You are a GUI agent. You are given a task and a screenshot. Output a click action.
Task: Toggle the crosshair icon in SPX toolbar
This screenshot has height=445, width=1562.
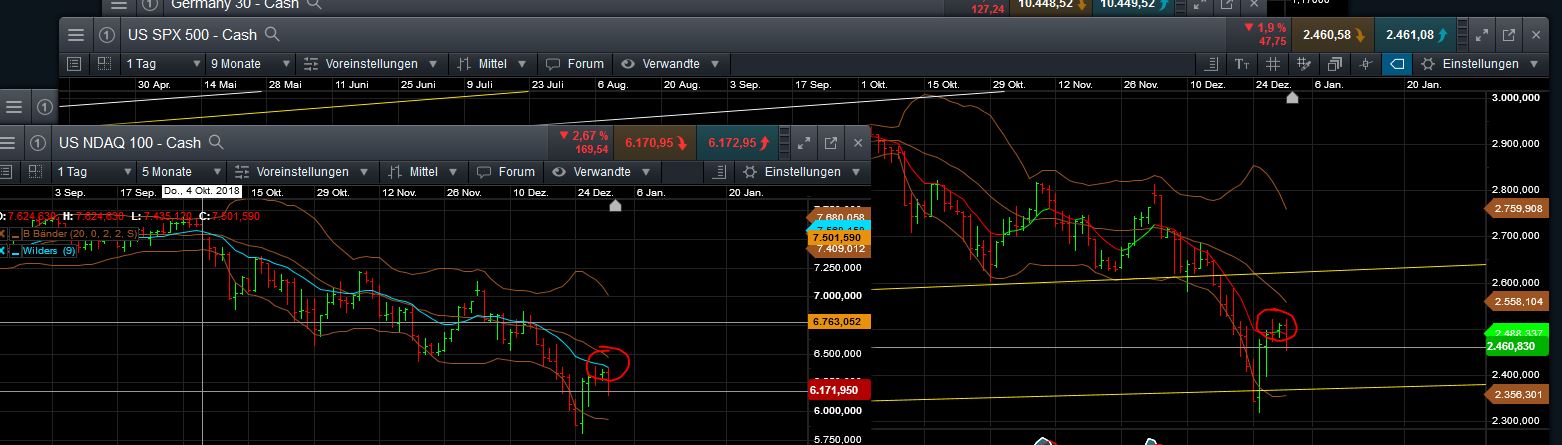click(1366, 63)
